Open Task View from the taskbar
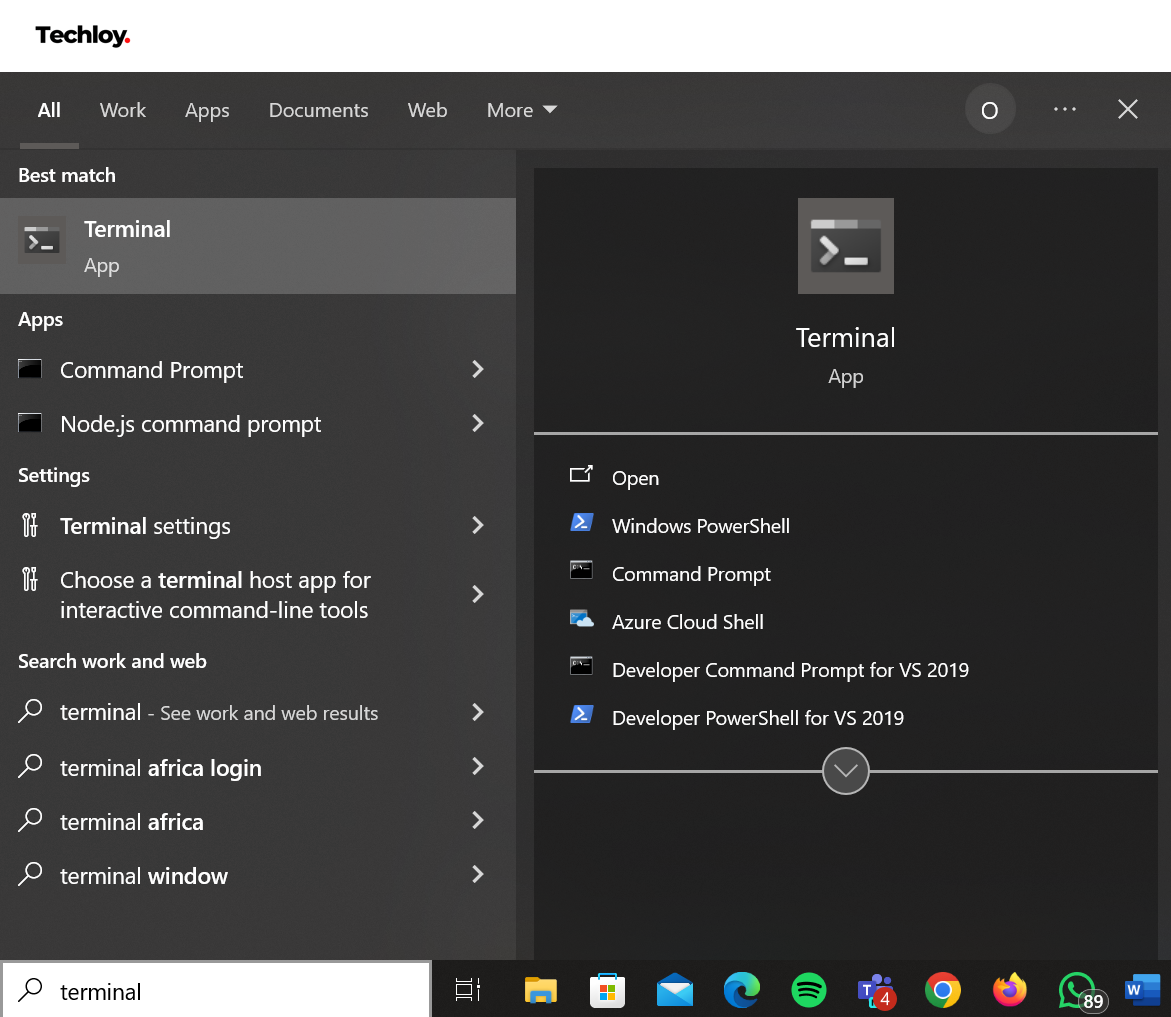The width and height of the screenshot is (1171, 1017). [x=468, y=990]
